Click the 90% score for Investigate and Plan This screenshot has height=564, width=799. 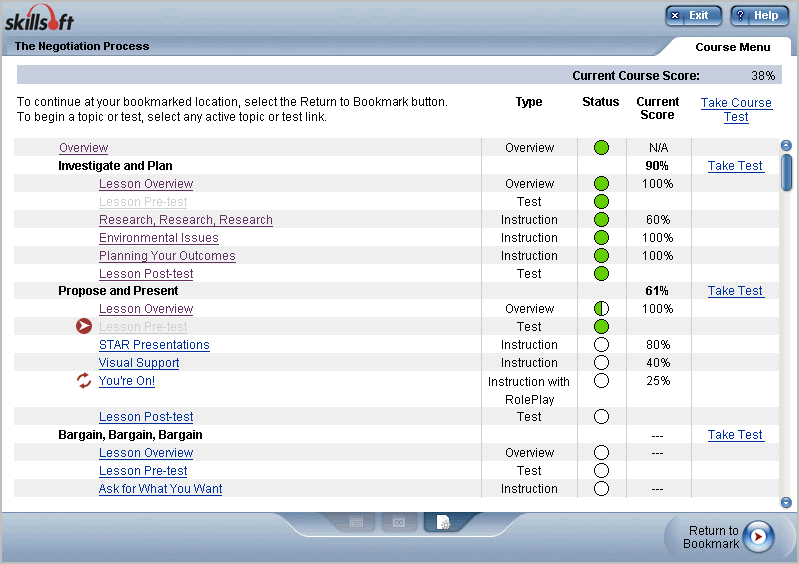pos(657,166)
